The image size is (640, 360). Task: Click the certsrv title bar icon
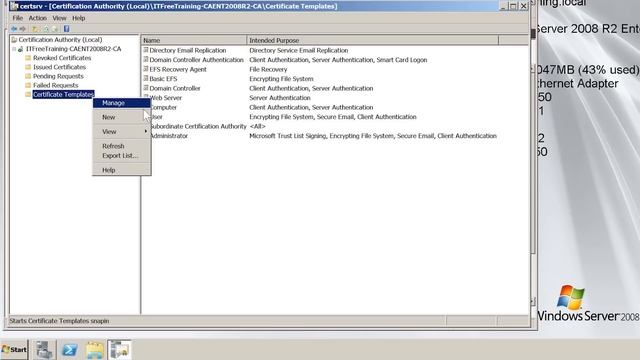pyautogui.click(x=14, y=6)
